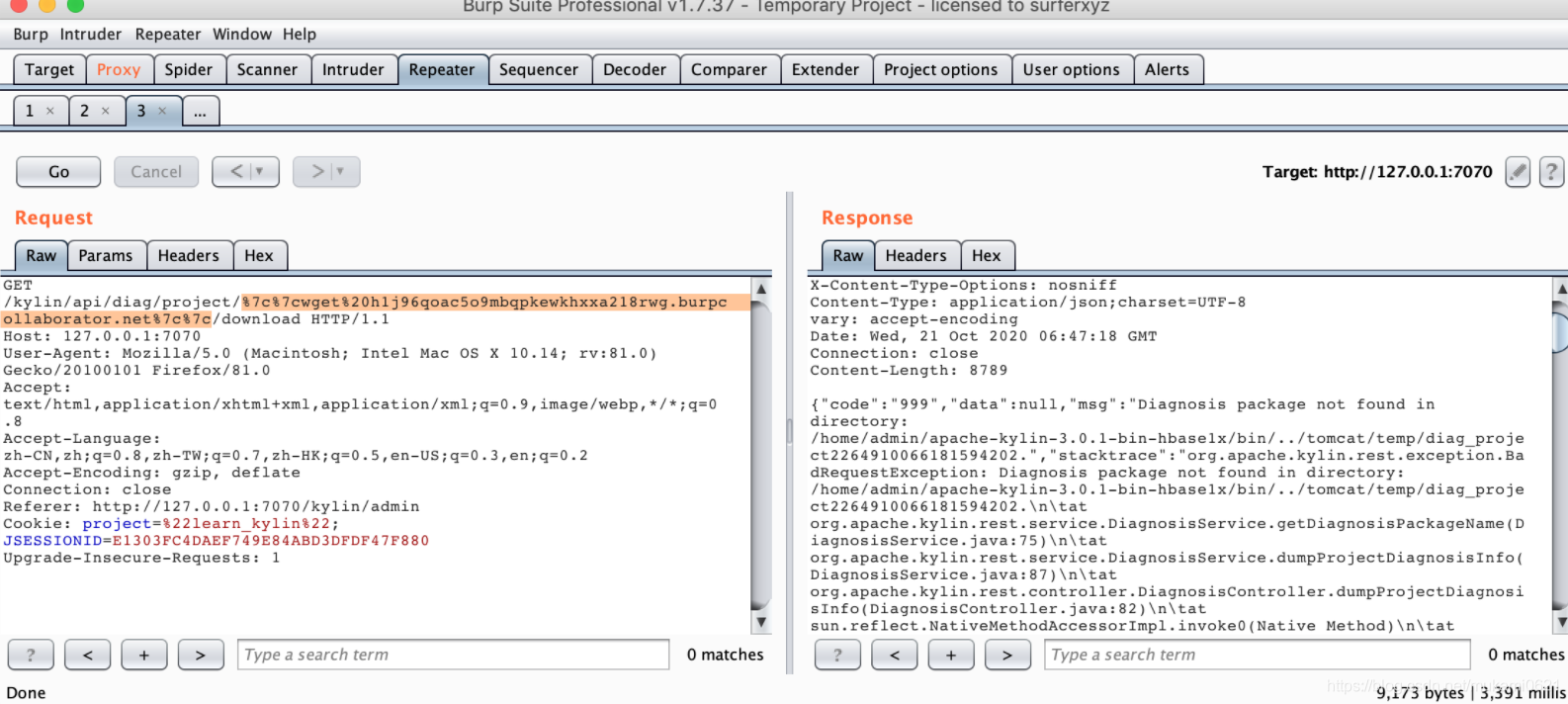Switch to the Spider tab

pyautogui.click(x=189, y=70)
